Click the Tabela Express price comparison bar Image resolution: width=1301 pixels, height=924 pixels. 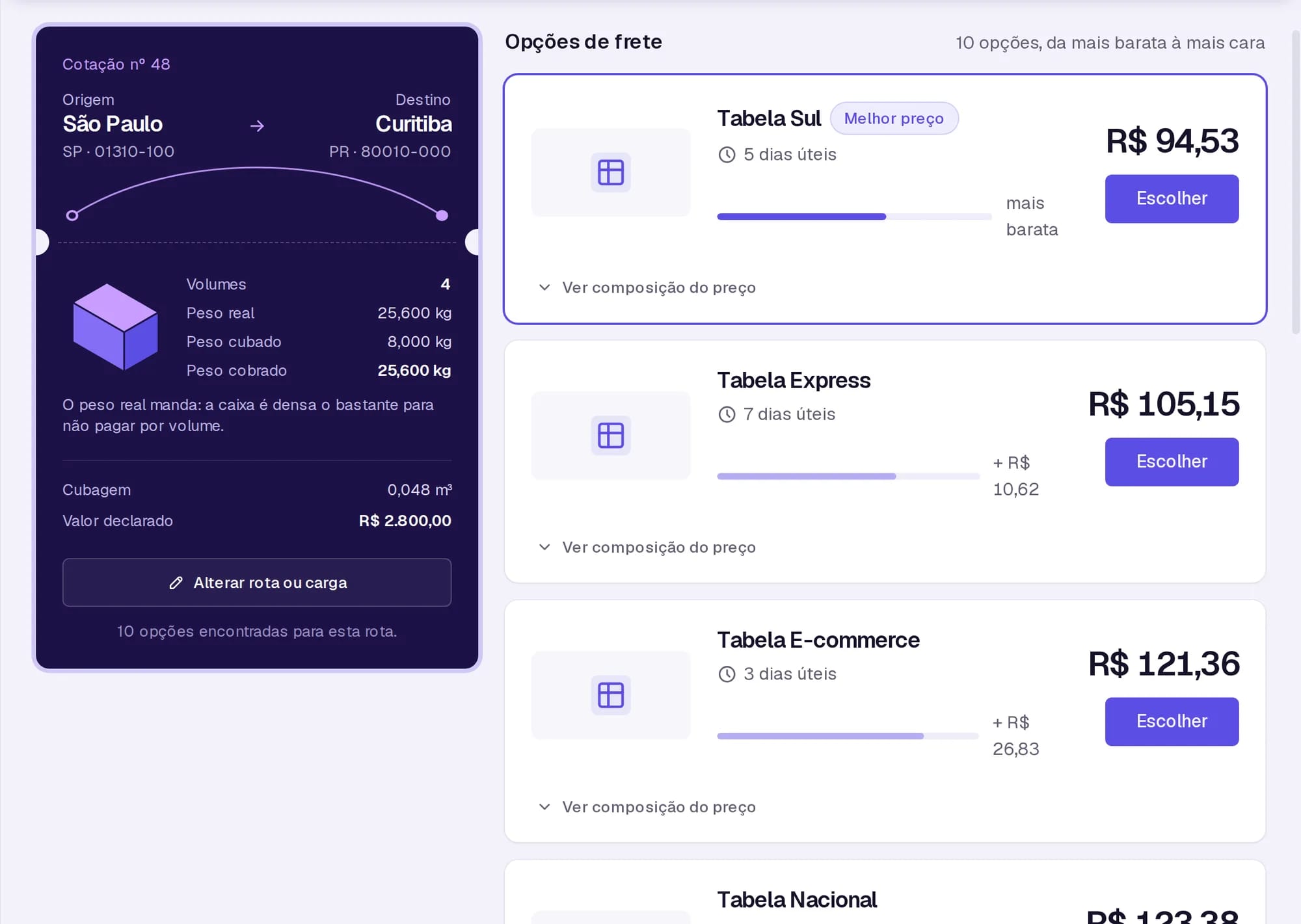(x=848, y=477)
